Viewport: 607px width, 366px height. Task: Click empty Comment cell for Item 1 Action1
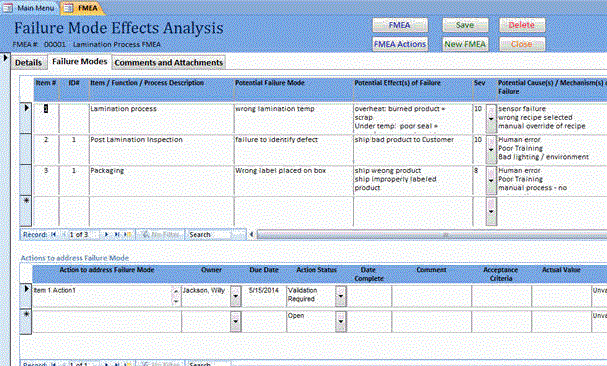pos(431,296)
